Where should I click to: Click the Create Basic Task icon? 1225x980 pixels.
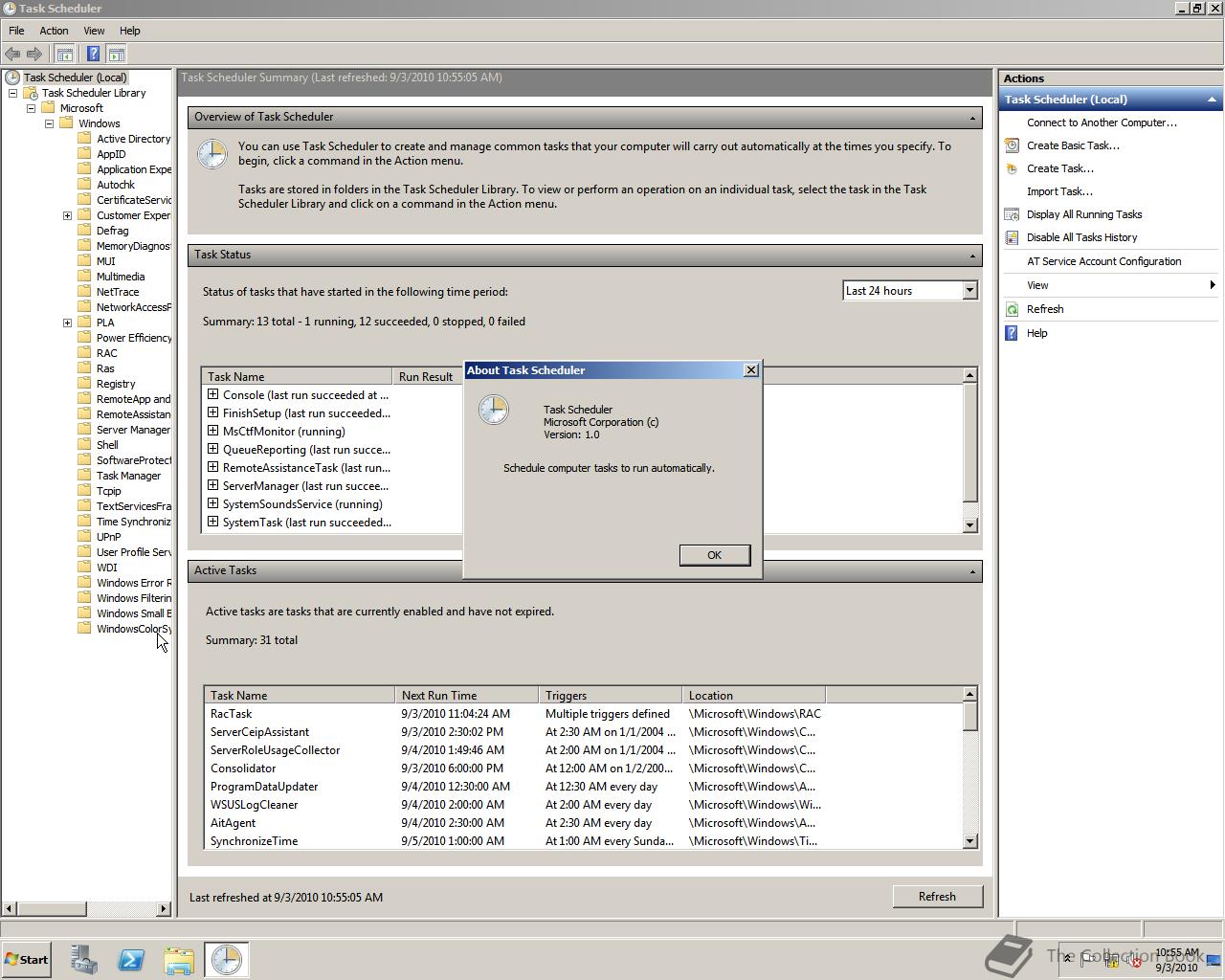tap(1012, 145)
